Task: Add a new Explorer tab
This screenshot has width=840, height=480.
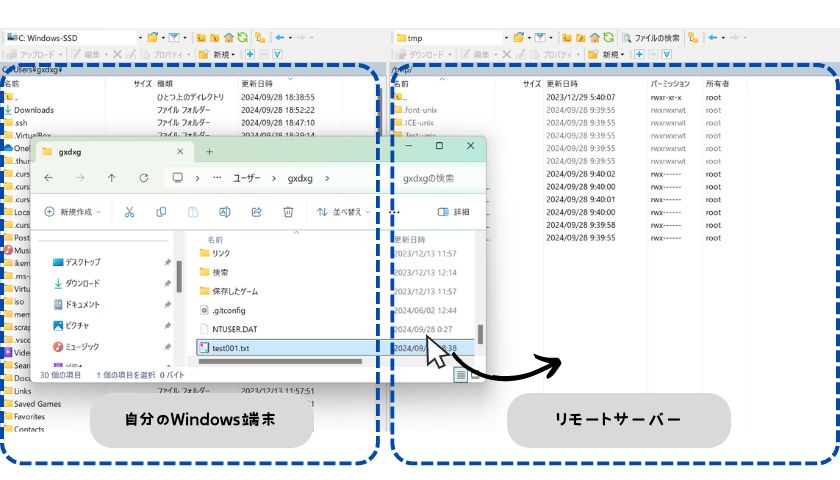Action: (209, 152)
